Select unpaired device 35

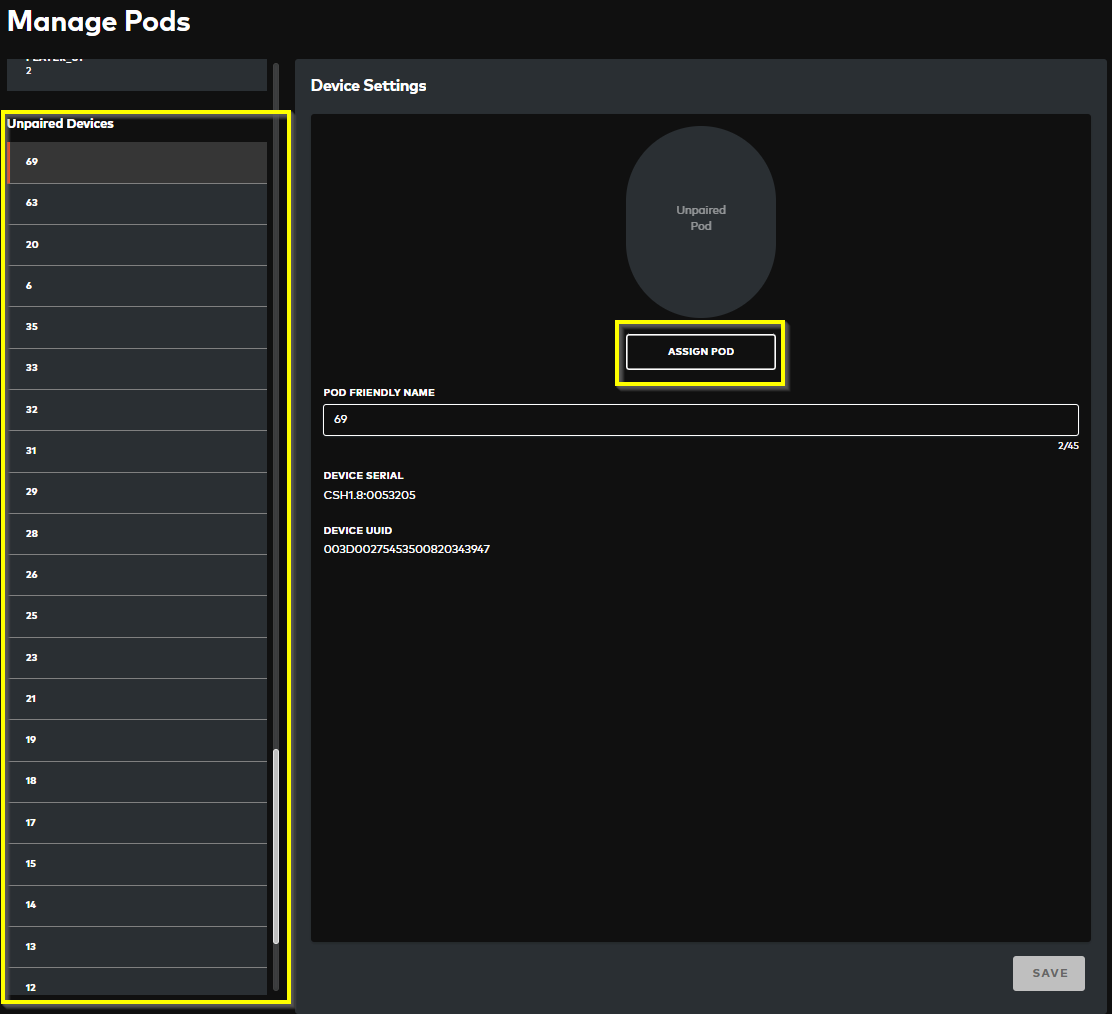pyautogui.click(x=137, y=327)
